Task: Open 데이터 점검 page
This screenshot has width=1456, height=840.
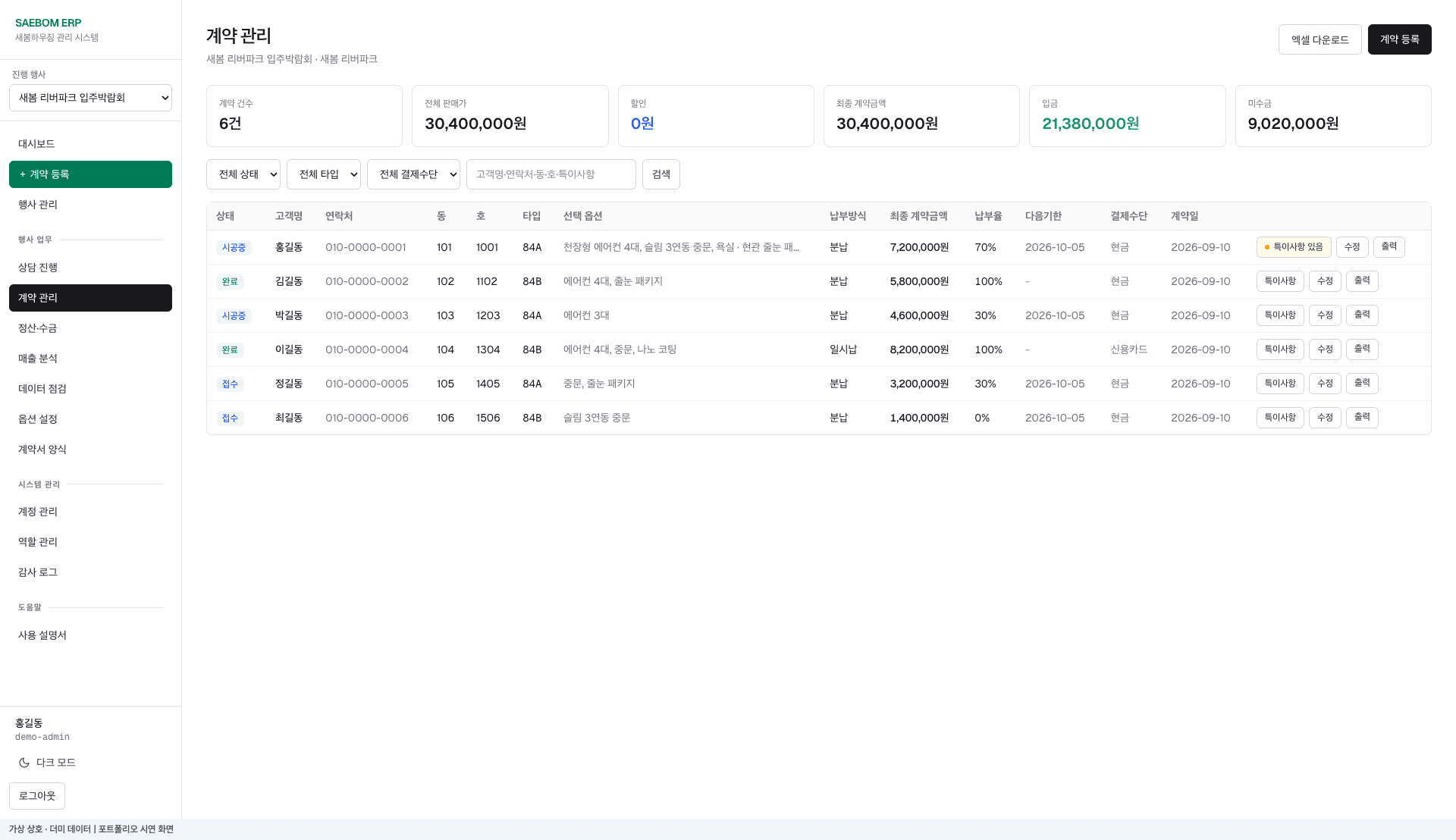Action: point(90,389)
